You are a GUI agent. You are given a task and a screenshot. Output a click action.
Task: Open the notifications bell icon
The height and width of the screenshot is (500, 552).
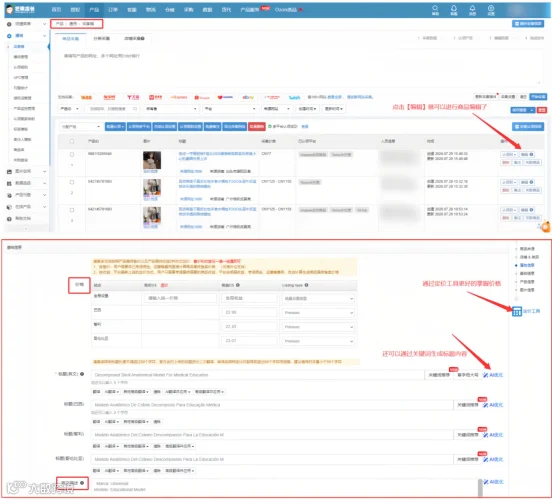tap(472, 8)
